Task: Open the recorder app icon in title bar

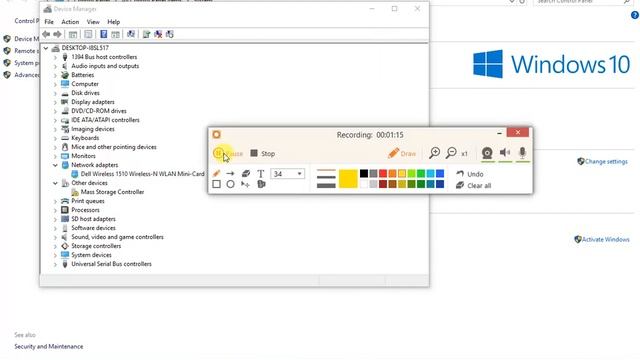Action: [x=216, y=134]
